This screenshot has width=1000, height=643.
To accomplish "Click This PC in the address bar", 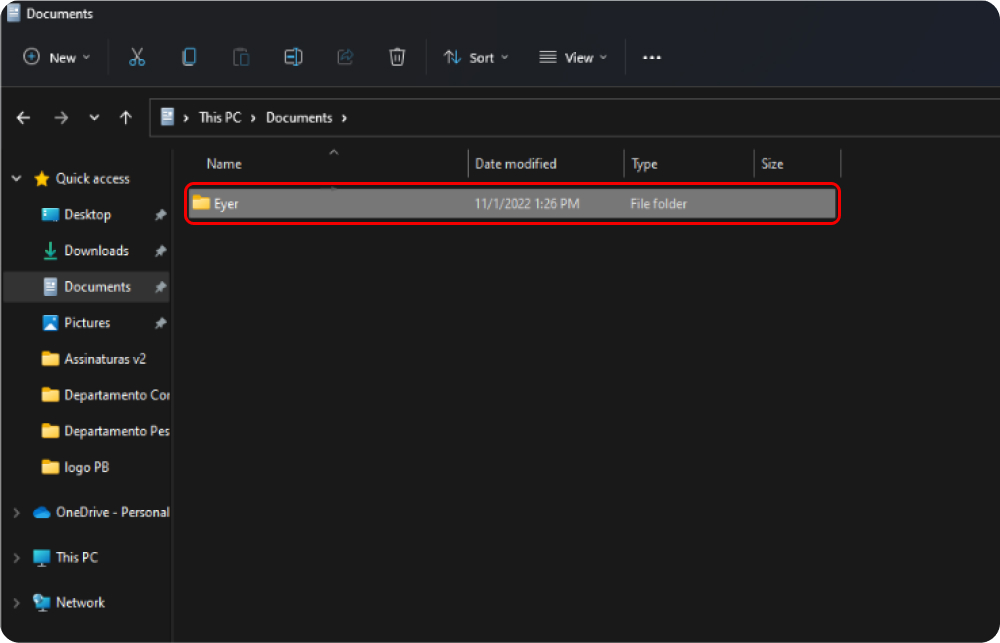I will pyautogui.click(x=220, y=117).
